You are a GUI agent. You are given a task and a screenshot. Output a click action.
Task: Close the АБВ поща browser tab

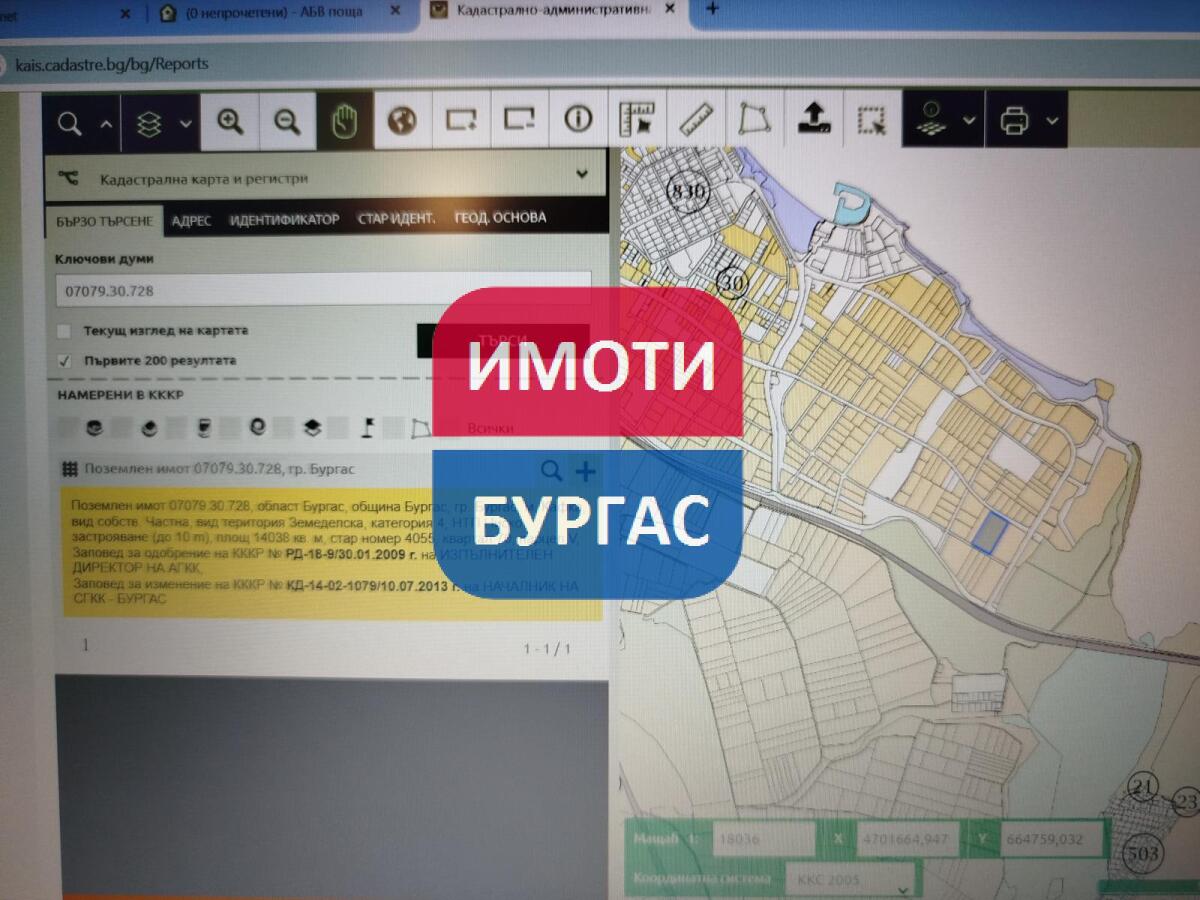coord(395,11)
